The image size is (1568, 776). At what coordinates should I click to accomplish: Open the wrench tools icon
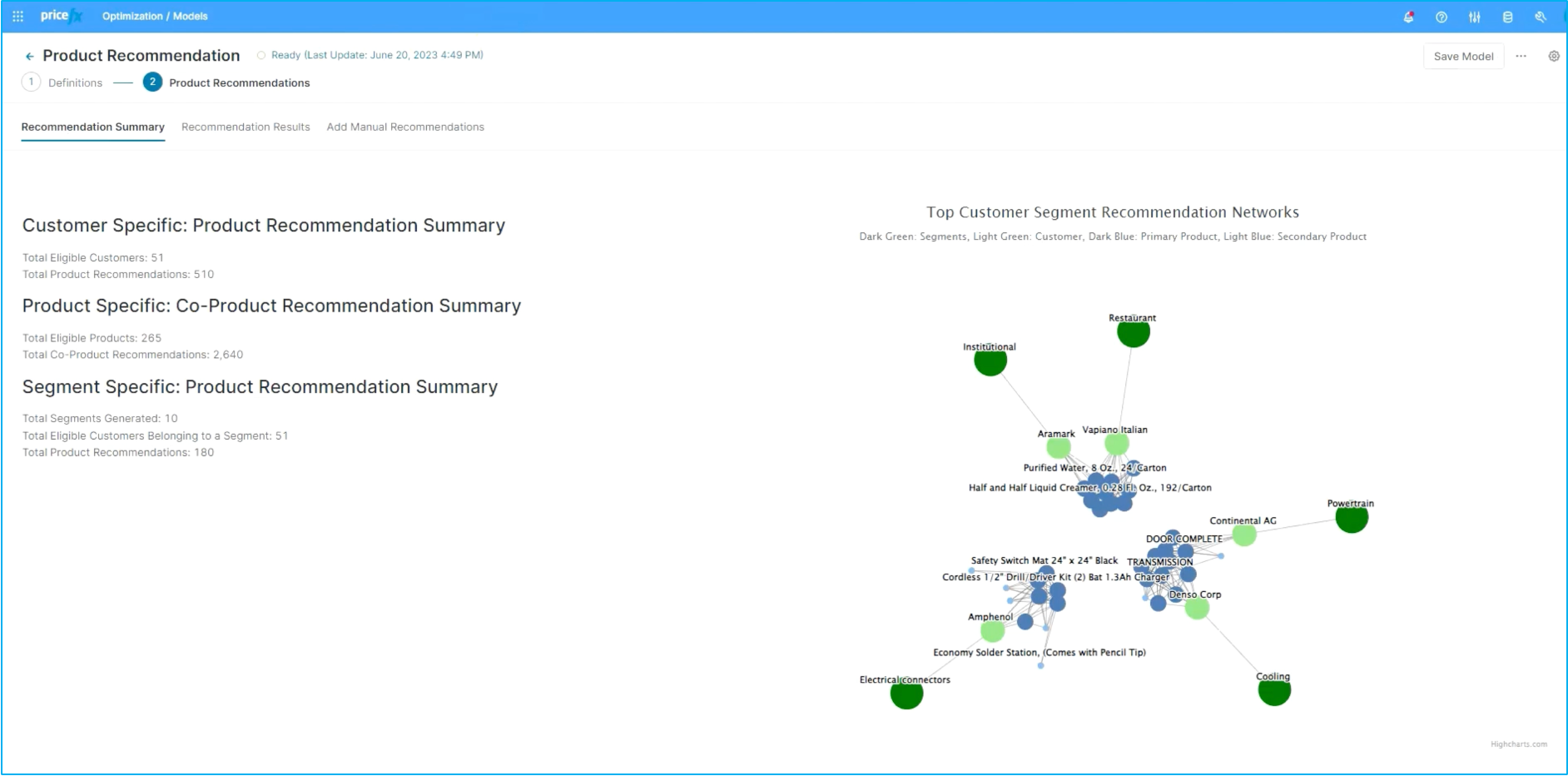[x=1541, y=17]
